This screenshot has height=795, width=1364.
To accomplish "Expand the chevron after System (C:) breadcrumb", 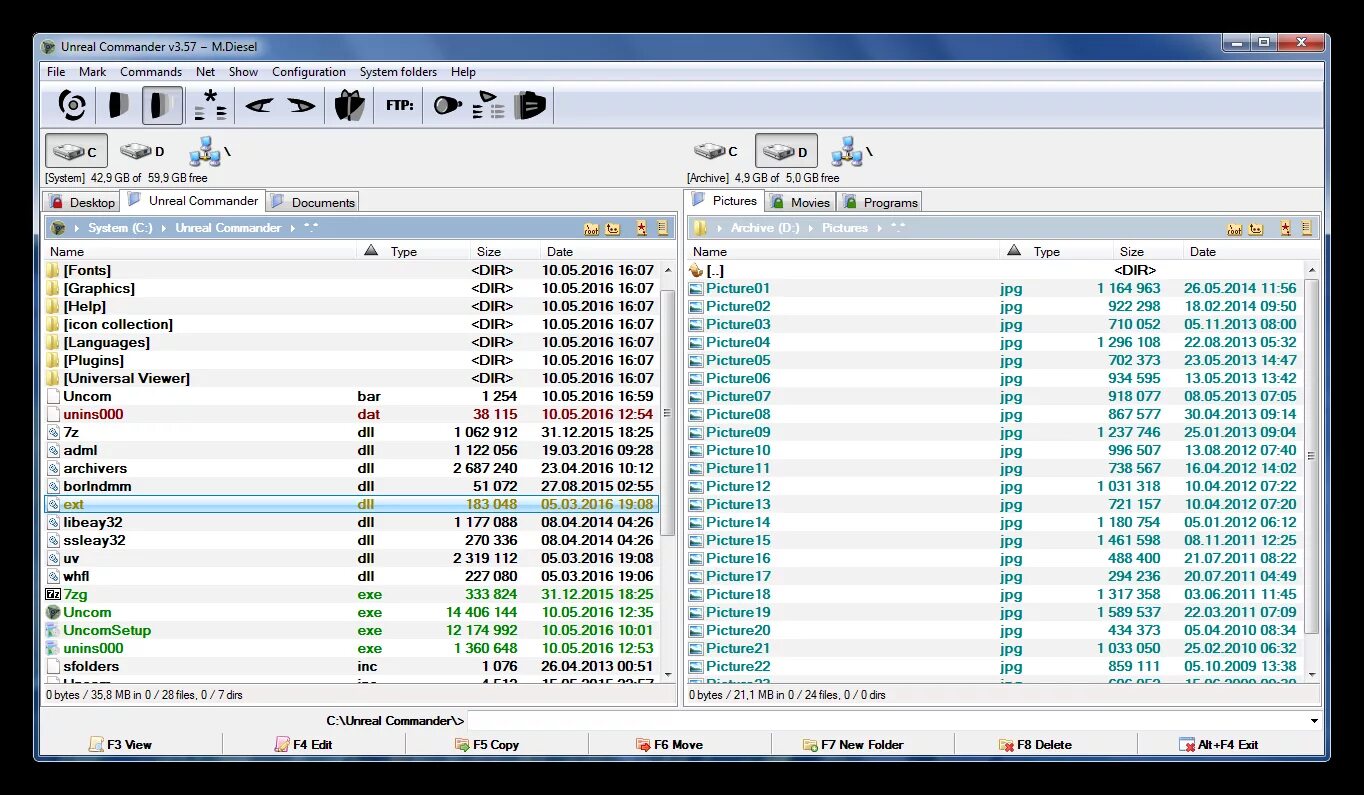I will (x=164, y=228).
